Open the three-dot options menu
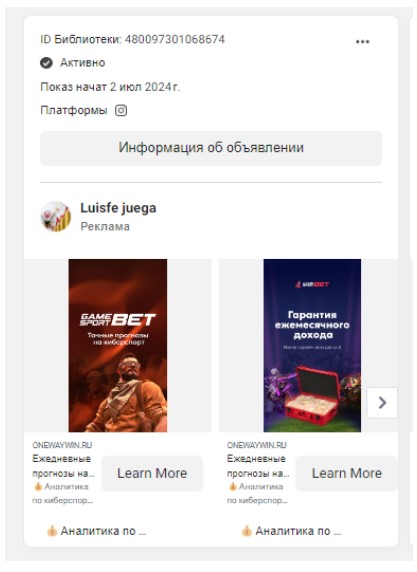 [x=362, y=42]
